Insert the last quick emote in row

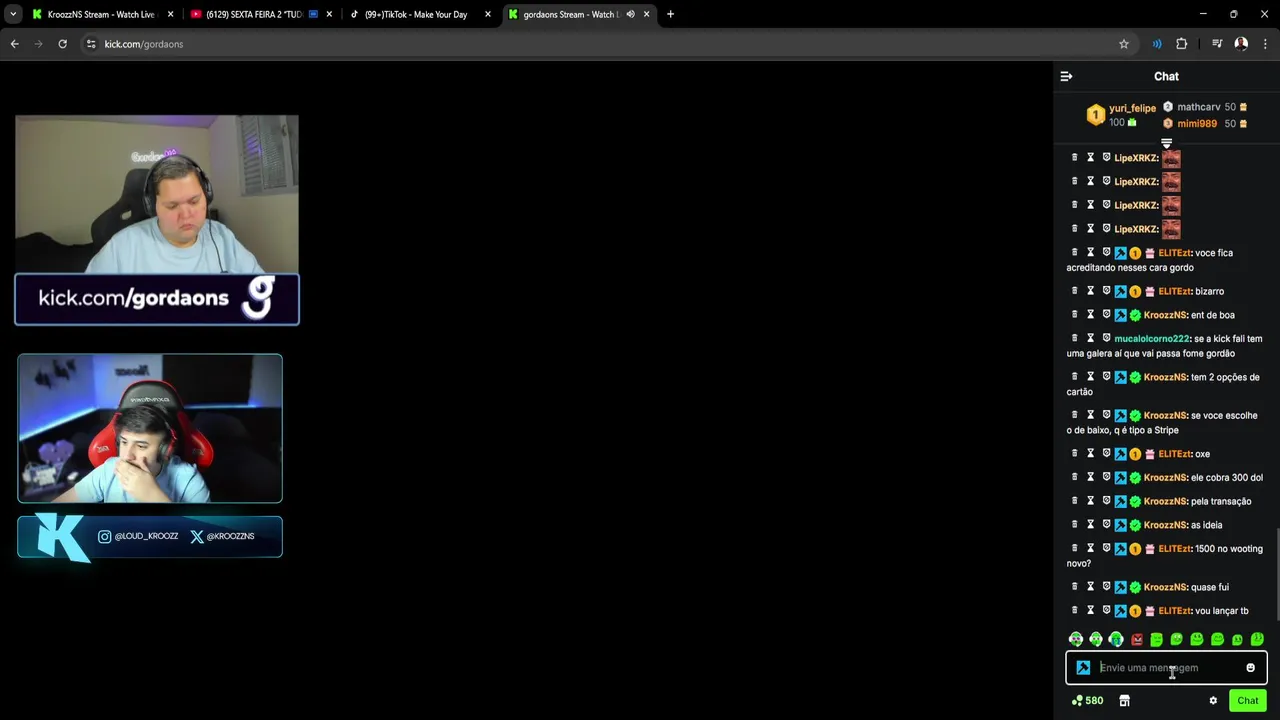(x=1257, y=639)
